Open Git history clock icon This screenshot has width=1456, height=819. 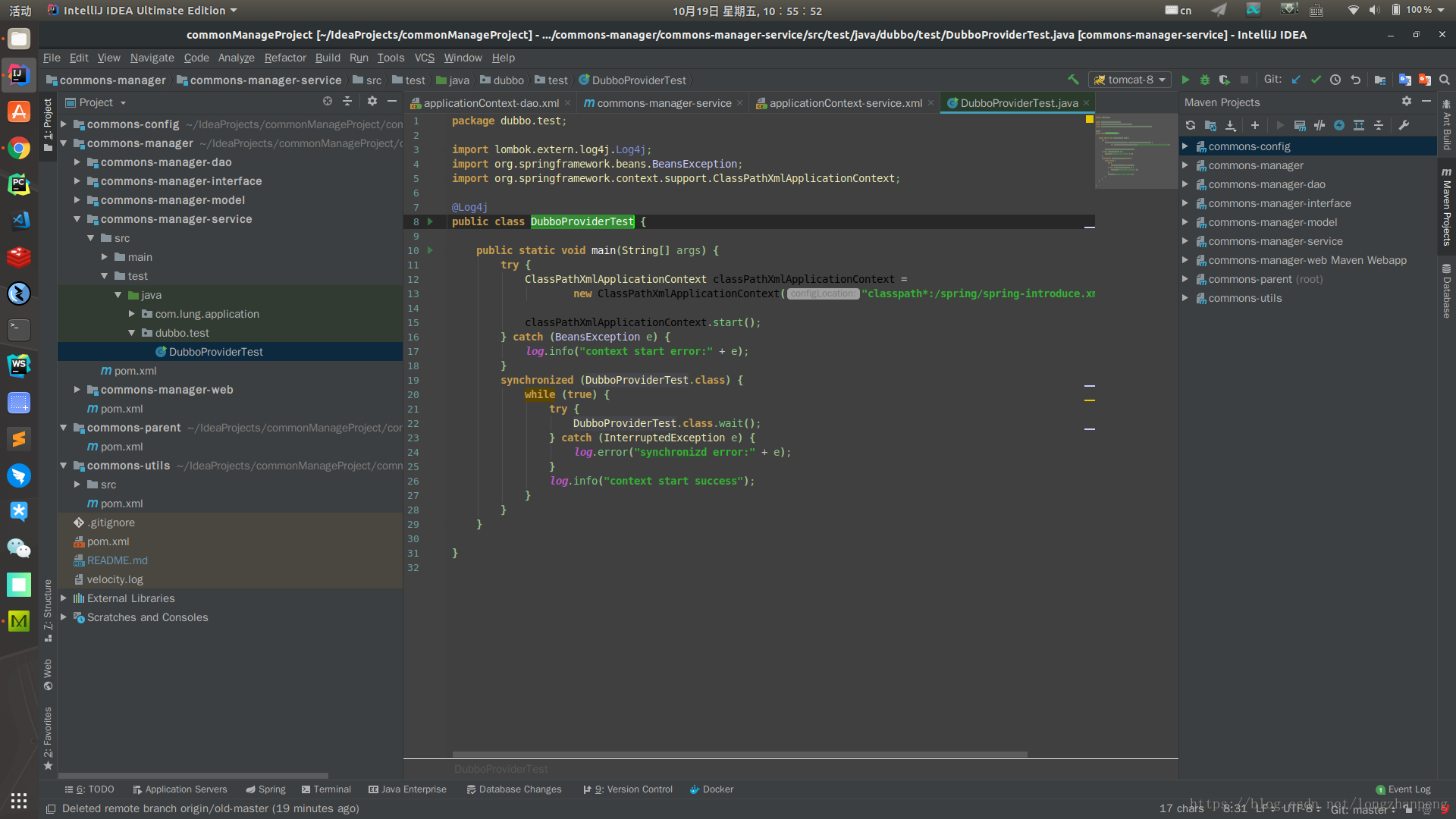1335,80
